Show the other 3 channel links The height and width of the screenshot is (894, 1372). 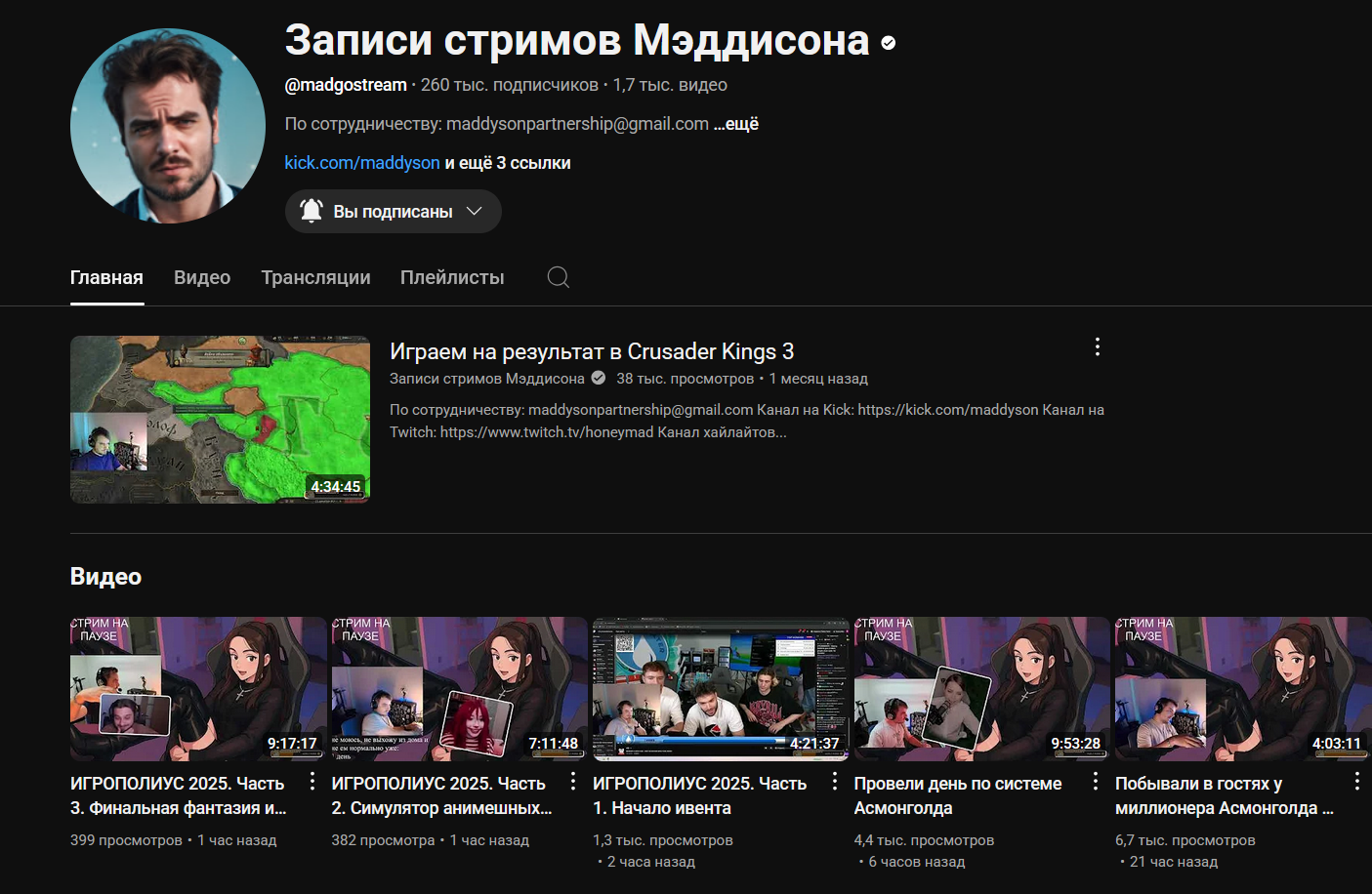tap(508, 163)
